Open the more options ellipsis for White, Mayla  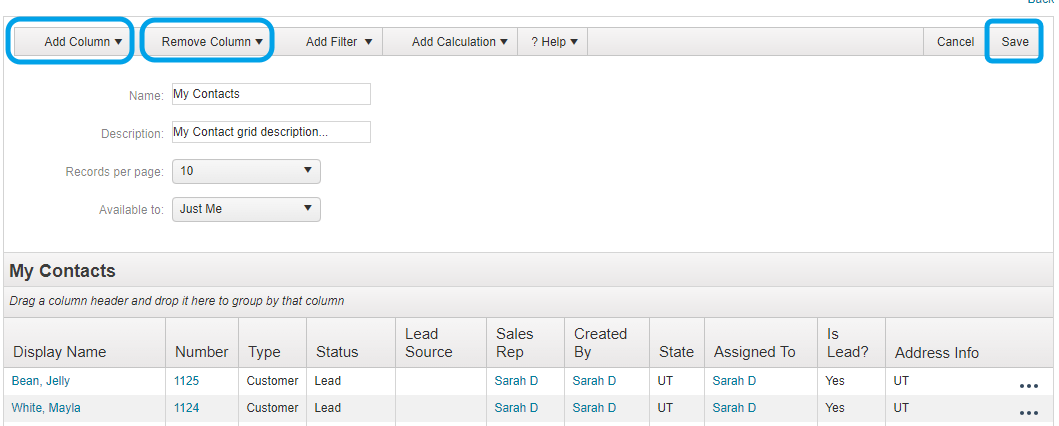(x=1028, y=413)
